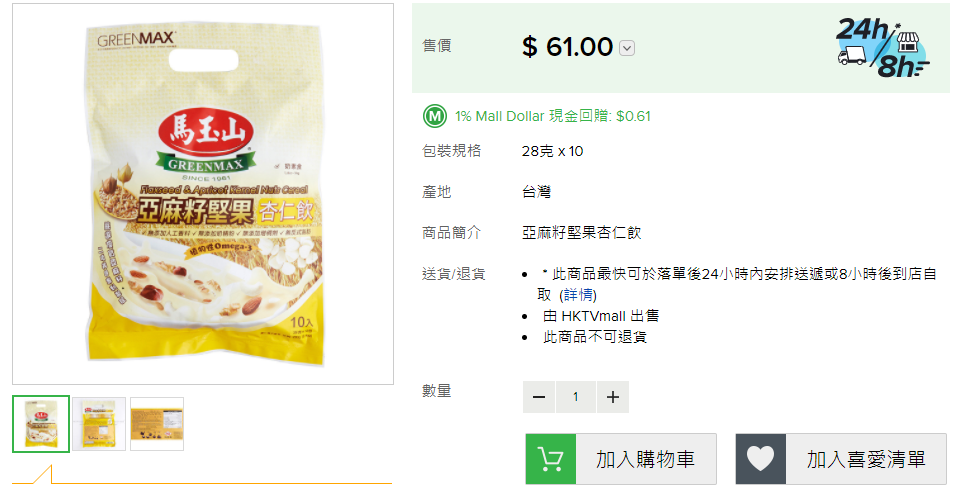Click the Mall Dollar 現金回贈 rebate text
The width and height of the screenshot is (960, 493).
tap(553, 116)
